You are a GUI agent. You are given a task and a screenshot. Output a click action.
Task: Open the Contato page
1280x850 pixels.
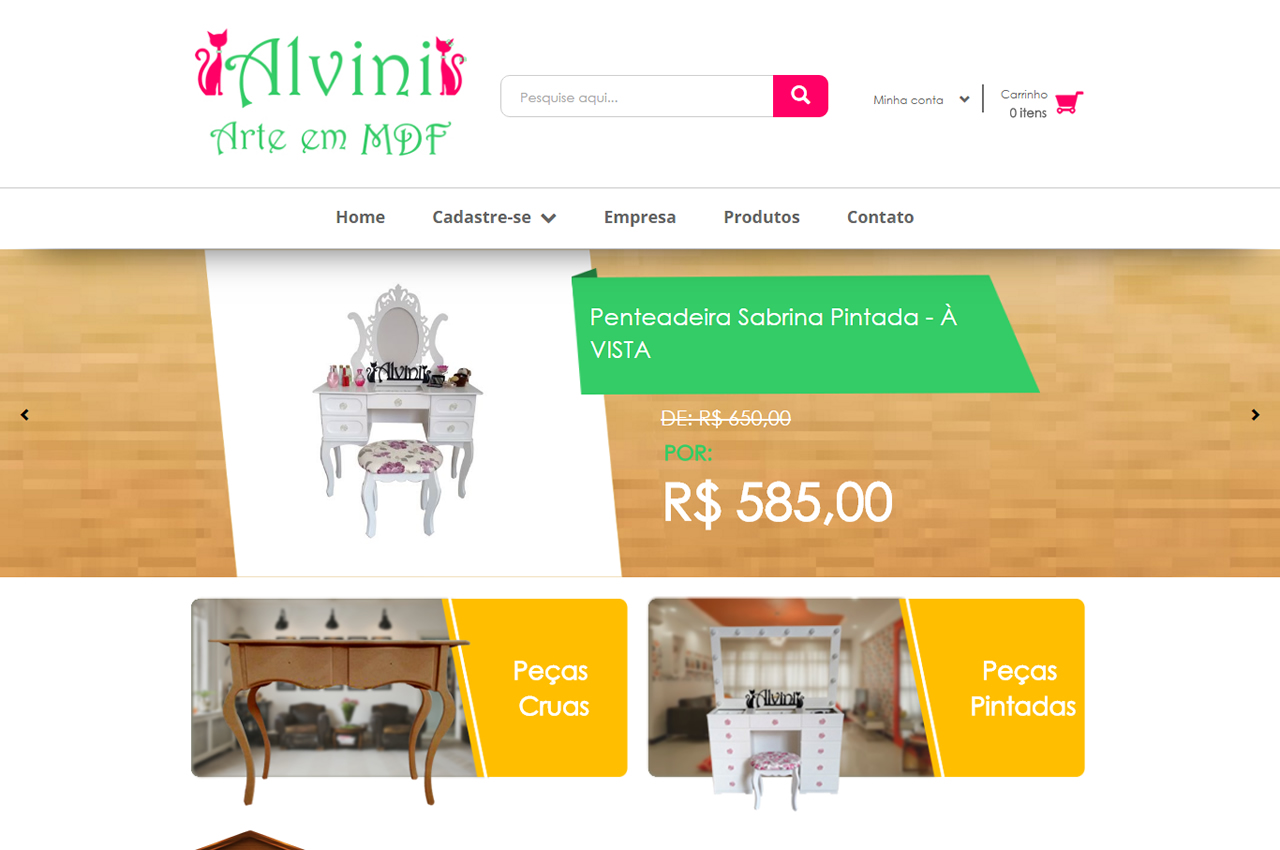[880, 217]
